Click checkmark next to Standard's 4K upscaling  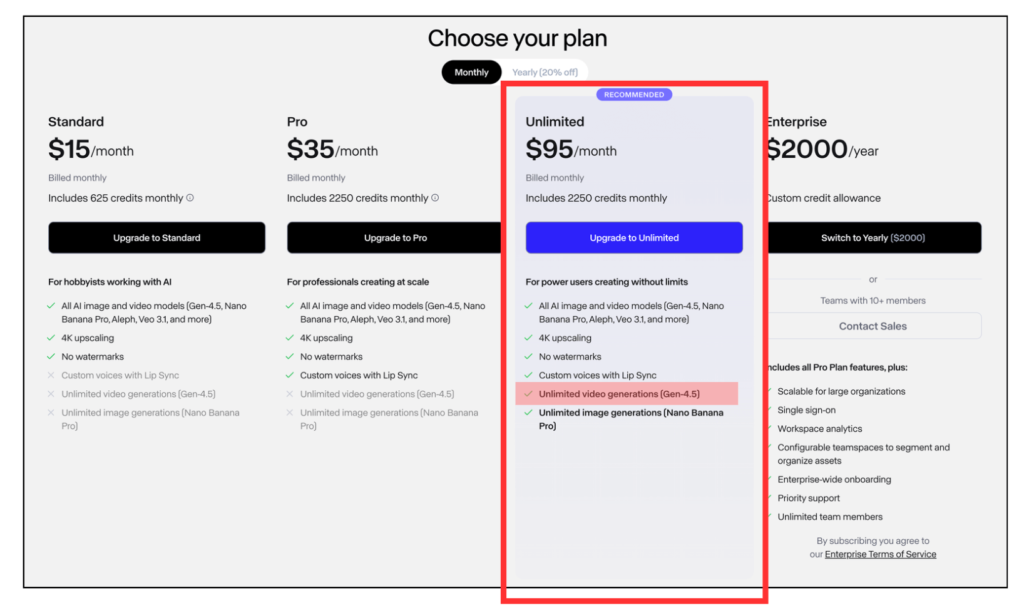(51, 338)
